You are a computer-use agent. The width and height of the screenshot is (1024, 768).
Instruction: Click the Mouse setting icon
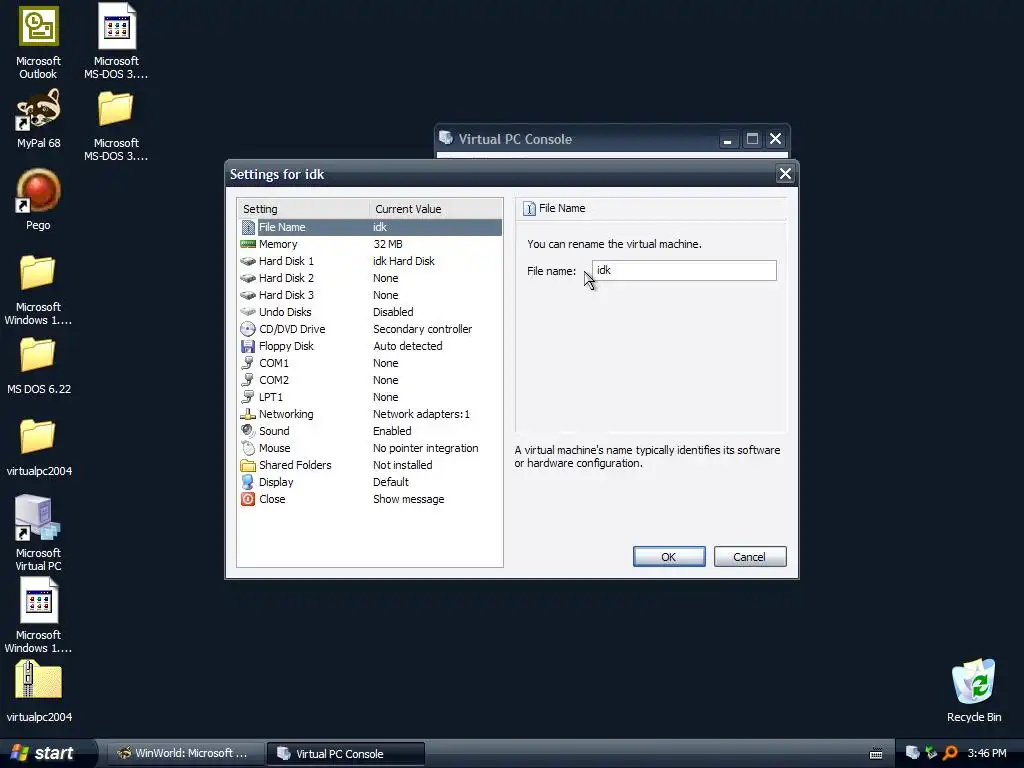click(248, 448)
